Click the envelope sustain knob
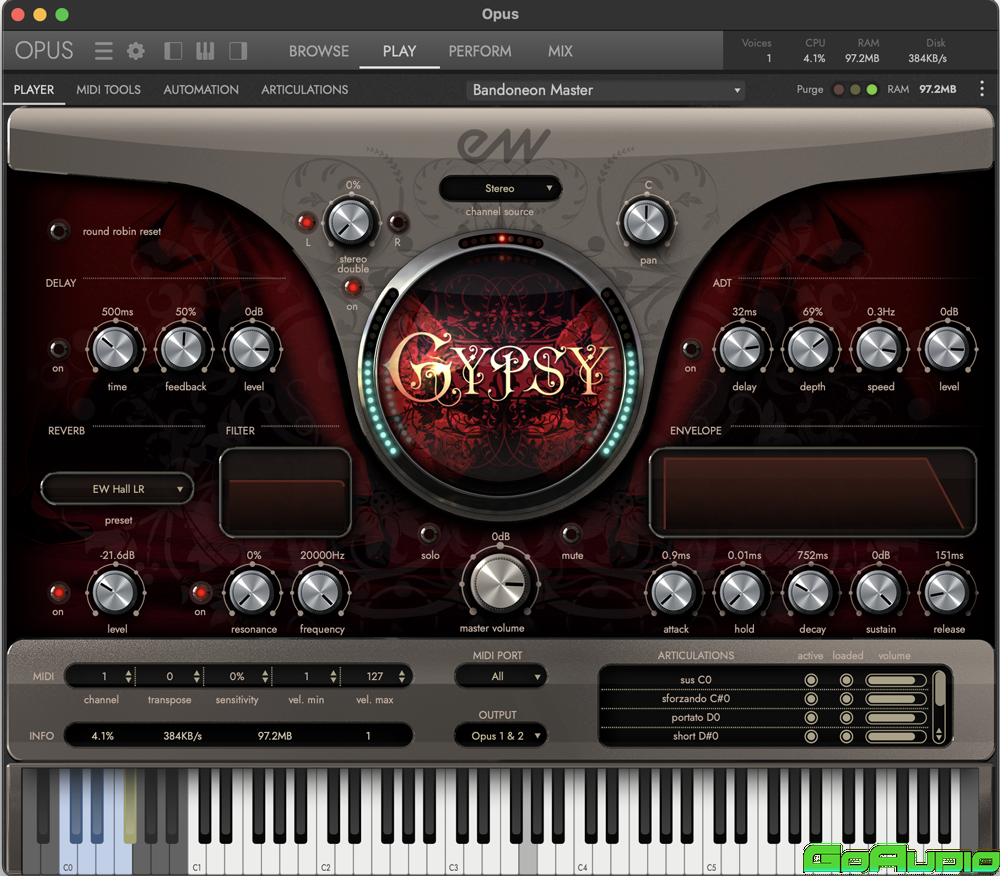1000x876 pixels. pyautogui.click(x=878, y=592)
